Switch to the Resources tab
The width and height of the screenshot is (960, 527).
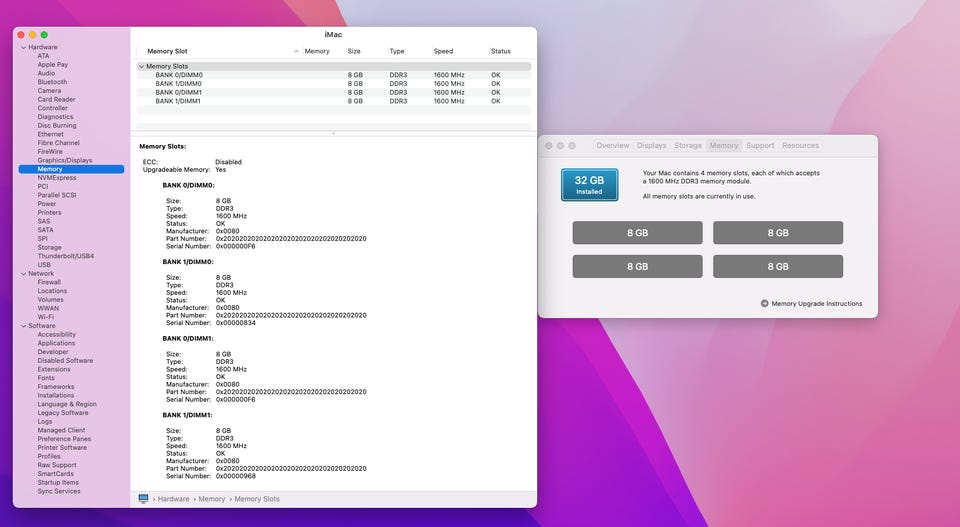click(x=800, y=146)
